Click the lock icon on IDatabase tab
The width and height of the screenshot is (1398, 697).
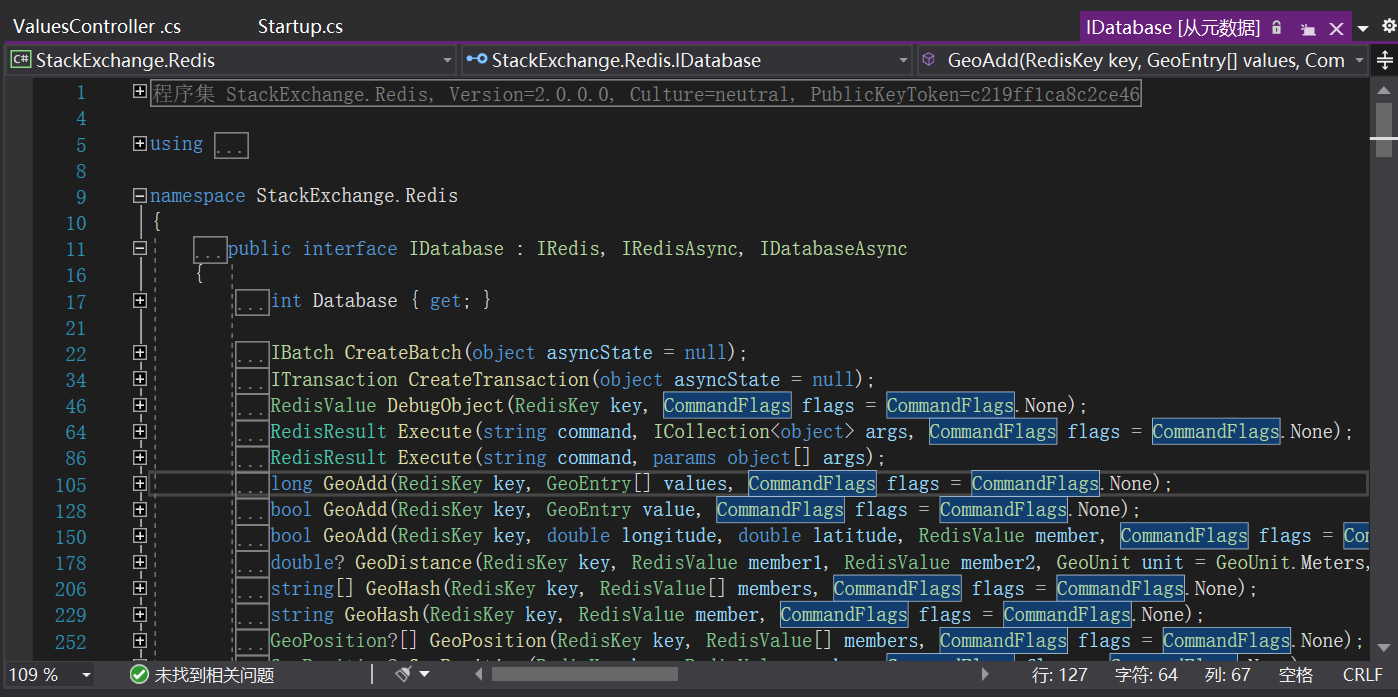1277,28
